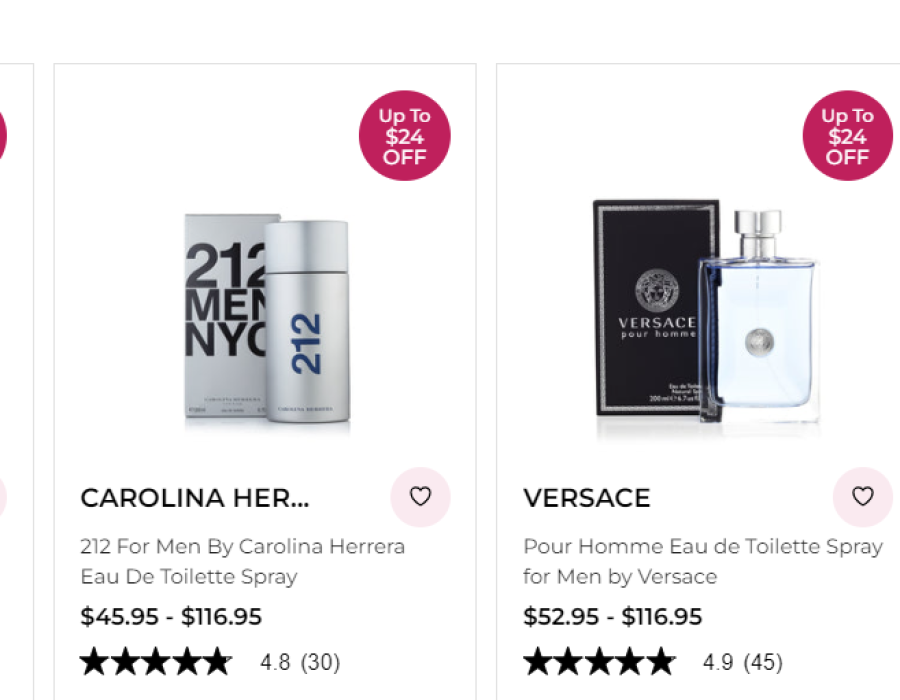The width and height of the screenshot is (900, 700).
Task: Click the star rating for Versace Pour Homme
Action: 598,662
